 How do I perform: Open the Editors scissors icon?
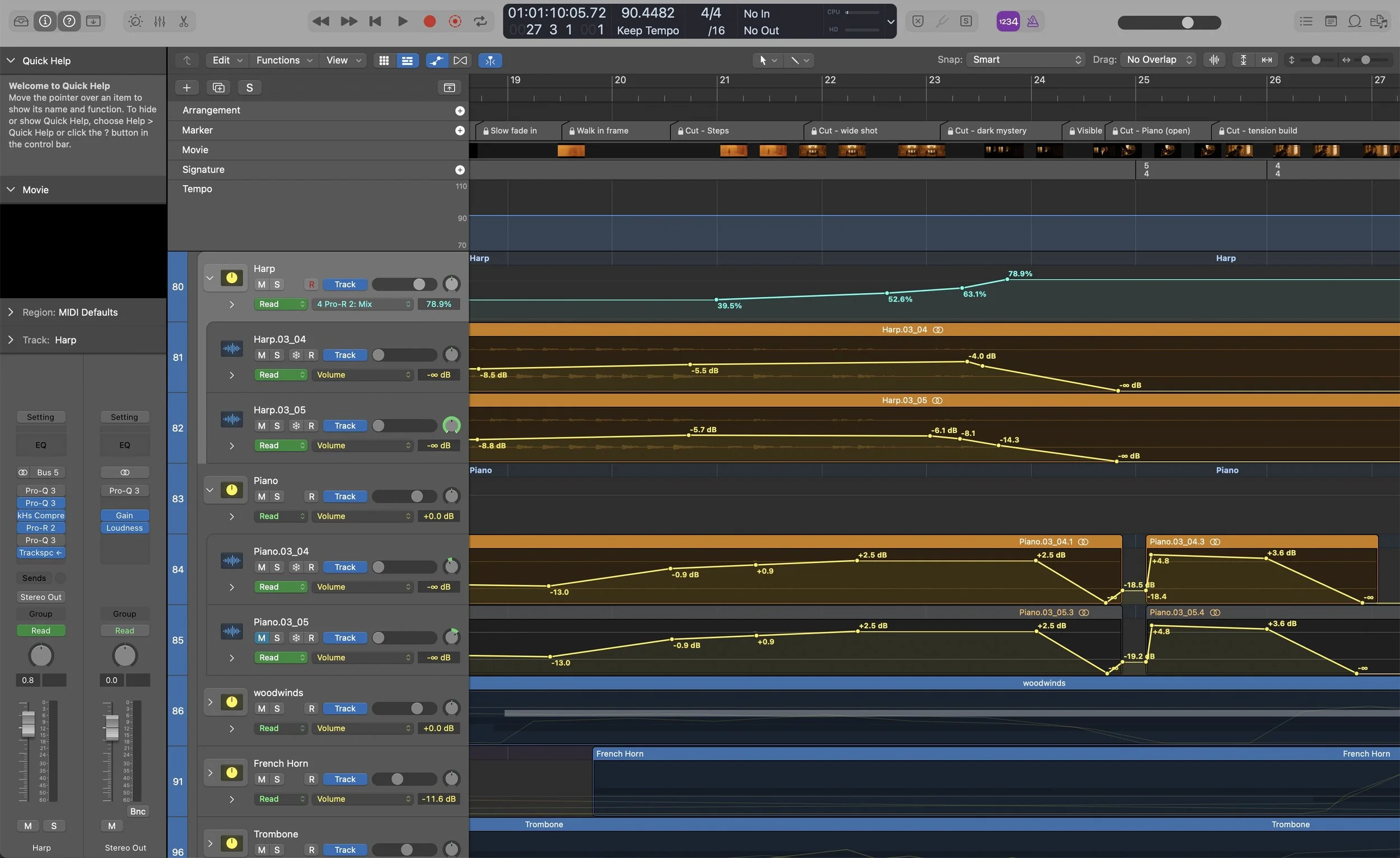click(184, 21)
